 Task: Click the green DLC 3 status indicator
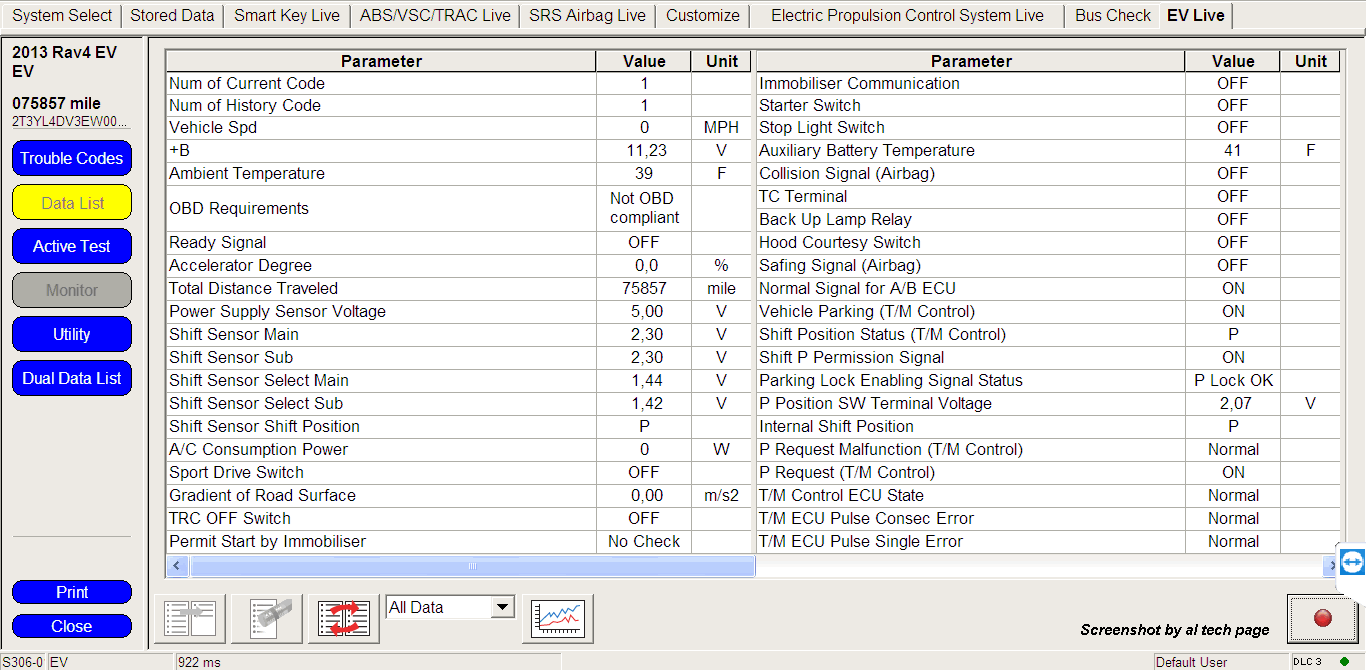[x=1344, y=661]
